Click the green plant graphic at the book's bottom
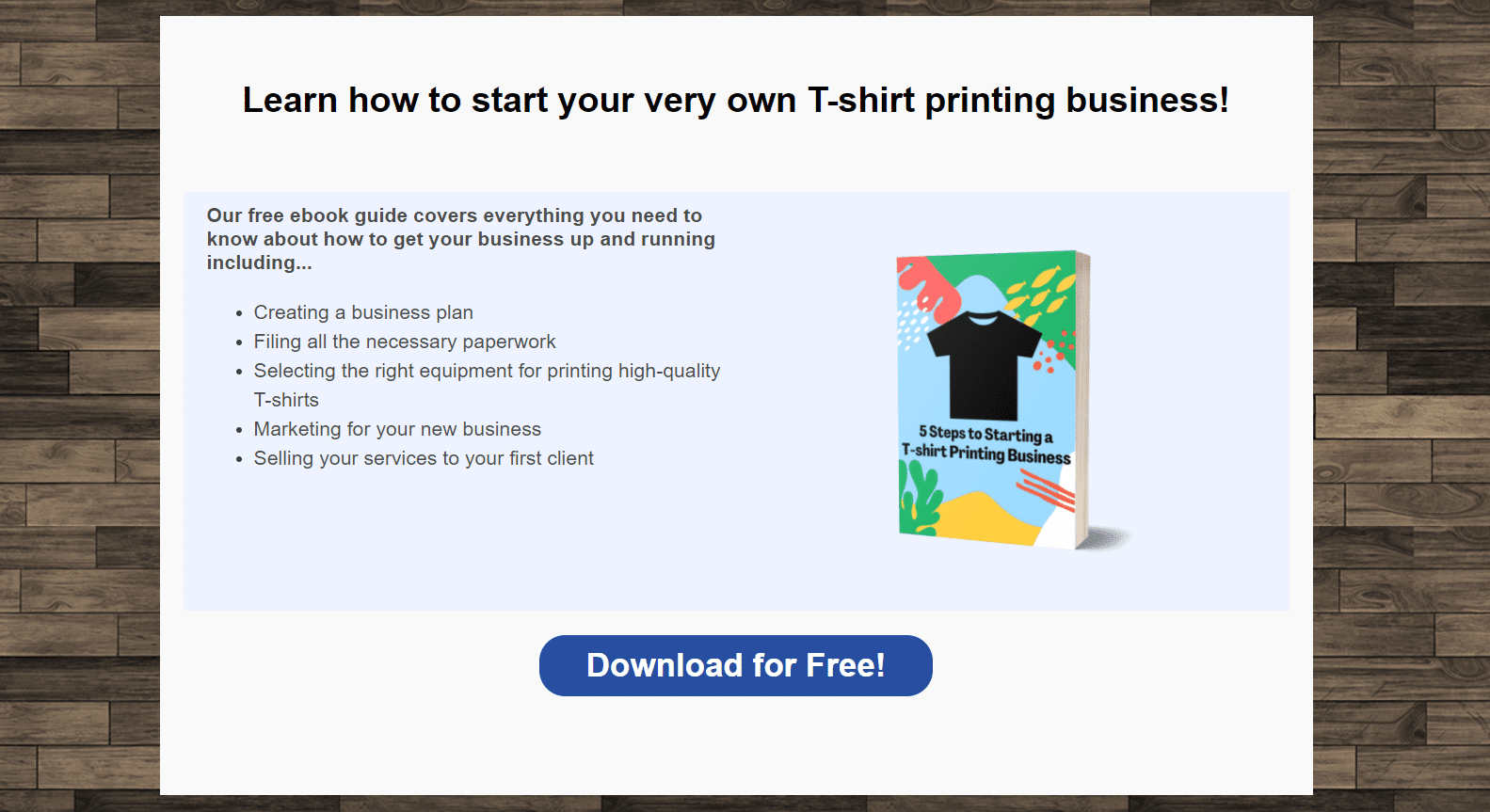This screenshot has width=1490, height=812. pos(920,500)
